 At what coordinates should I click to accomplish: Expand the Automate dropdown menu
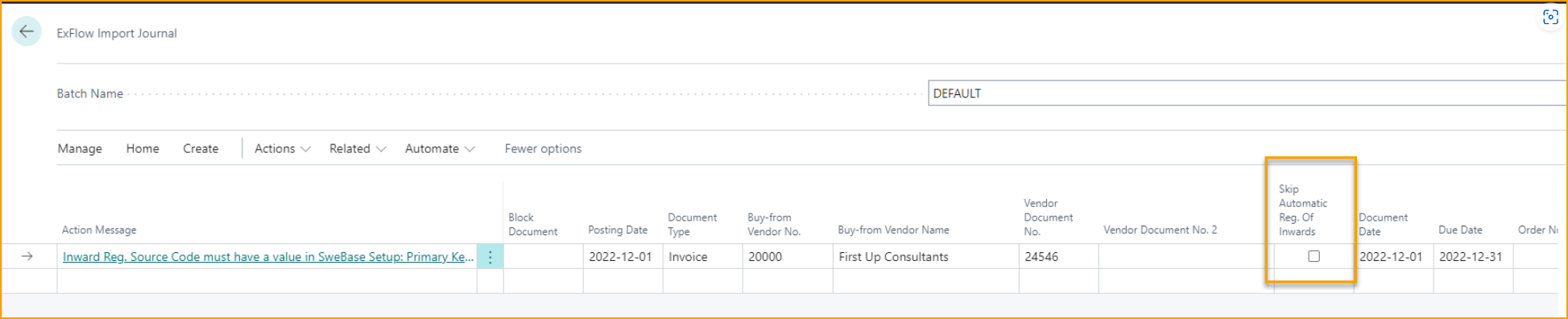pos(440,149)
